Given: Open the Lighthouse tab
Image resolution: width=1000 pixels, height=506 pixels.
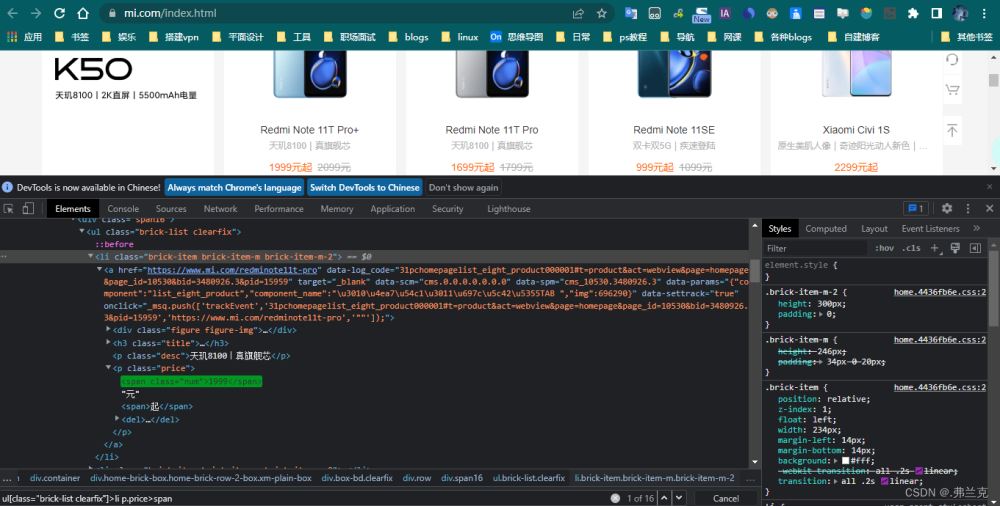Looking at the screenshot, I should (x=509, y=209).
